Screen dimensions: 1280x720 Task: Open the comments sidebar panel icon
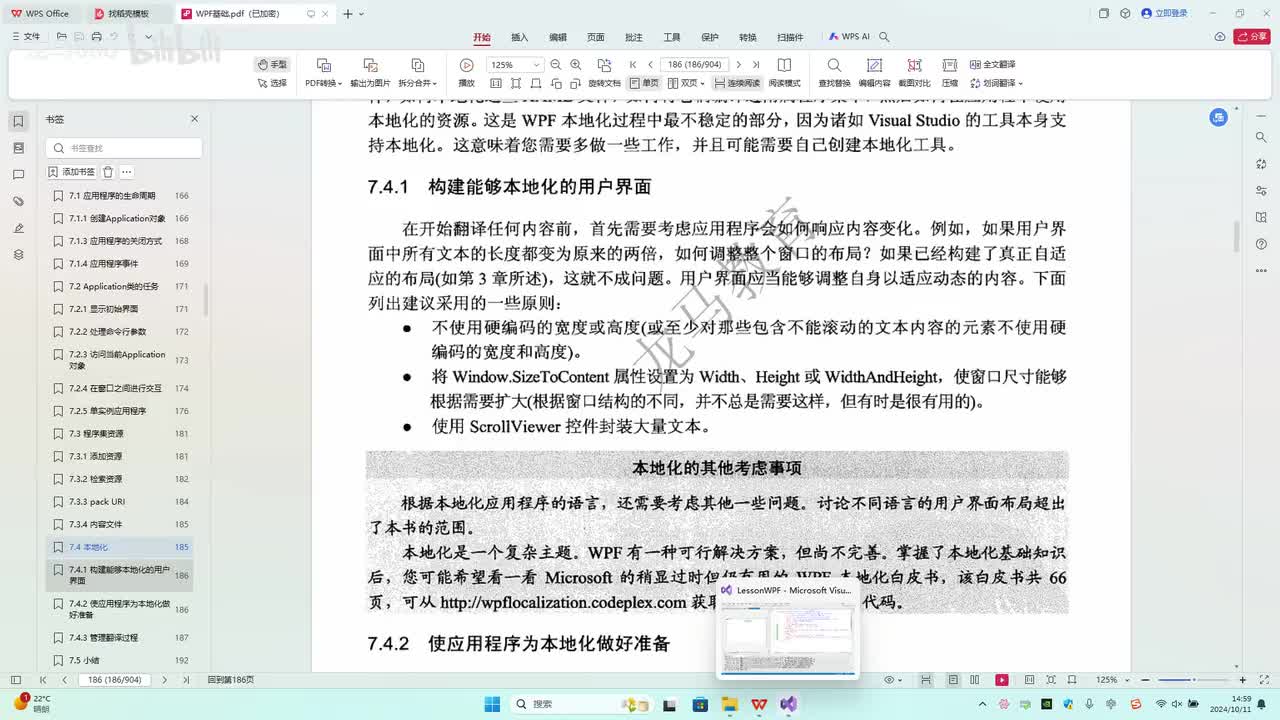18,175
